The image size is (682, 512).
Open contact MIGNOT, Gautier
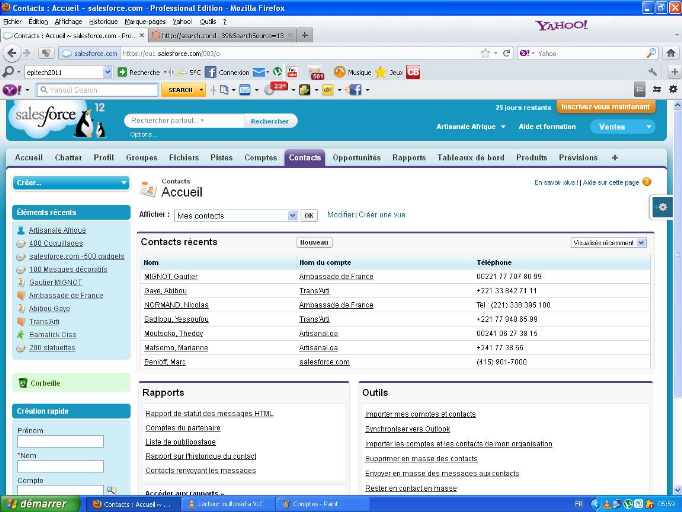170,276
